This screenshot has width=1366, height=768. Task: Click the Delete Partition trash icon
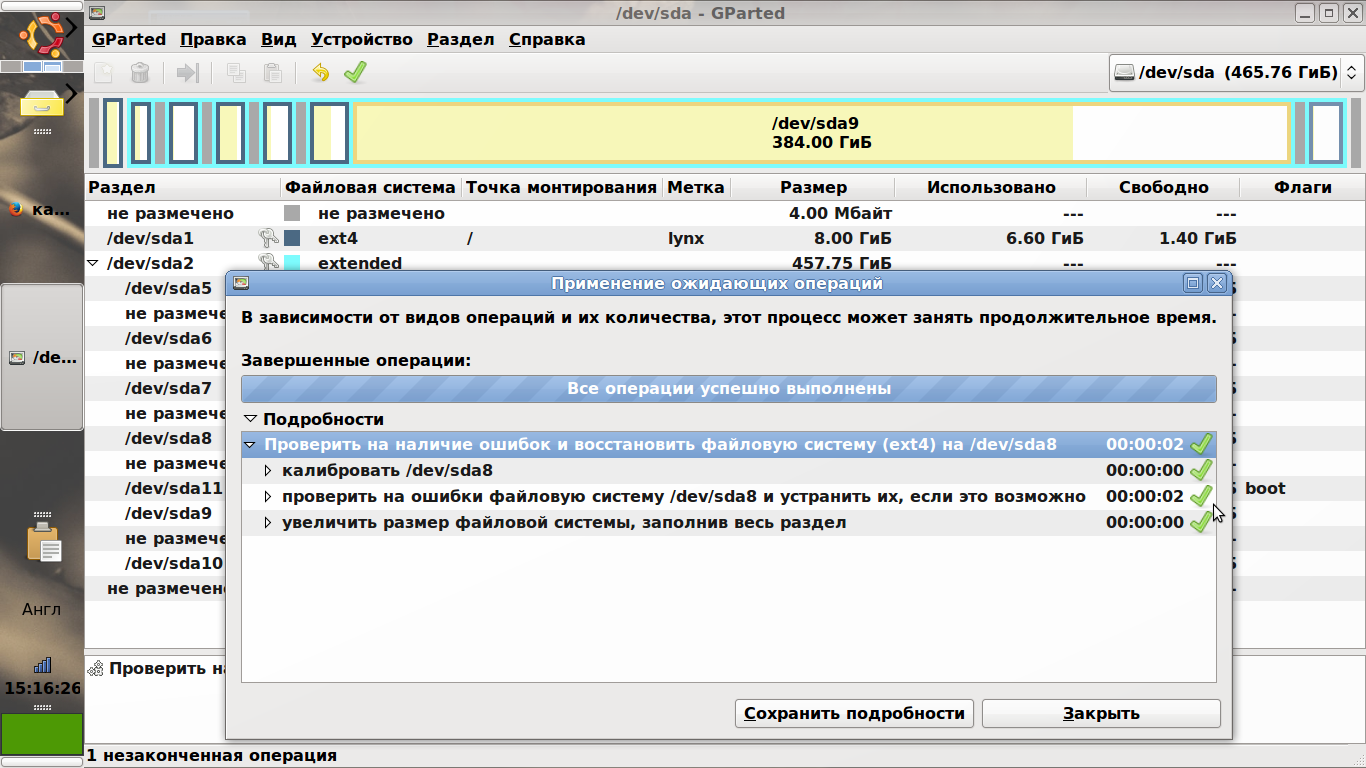point(140,73)
